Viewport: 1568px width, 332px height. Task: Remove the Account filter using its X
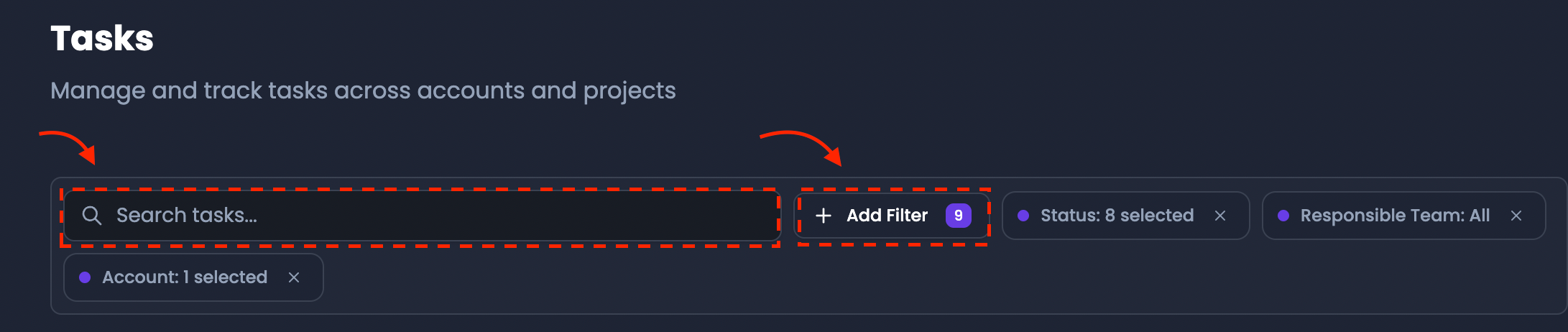(x=294, y=277)
